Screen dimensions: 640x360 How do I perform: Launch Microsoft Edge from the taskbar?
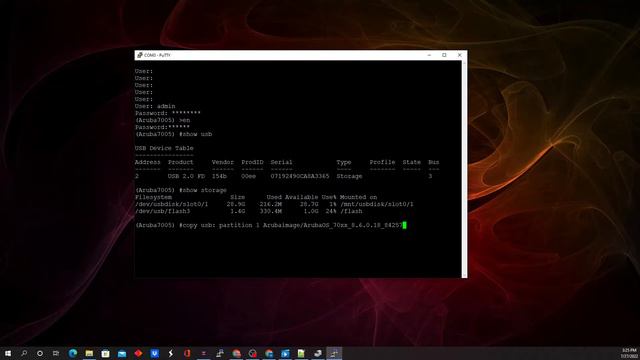point(73,353)
